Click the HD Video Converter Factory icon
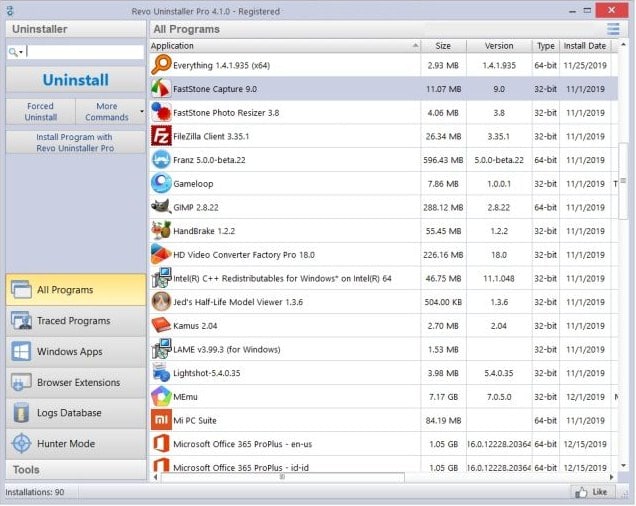 tap(161, 254)
